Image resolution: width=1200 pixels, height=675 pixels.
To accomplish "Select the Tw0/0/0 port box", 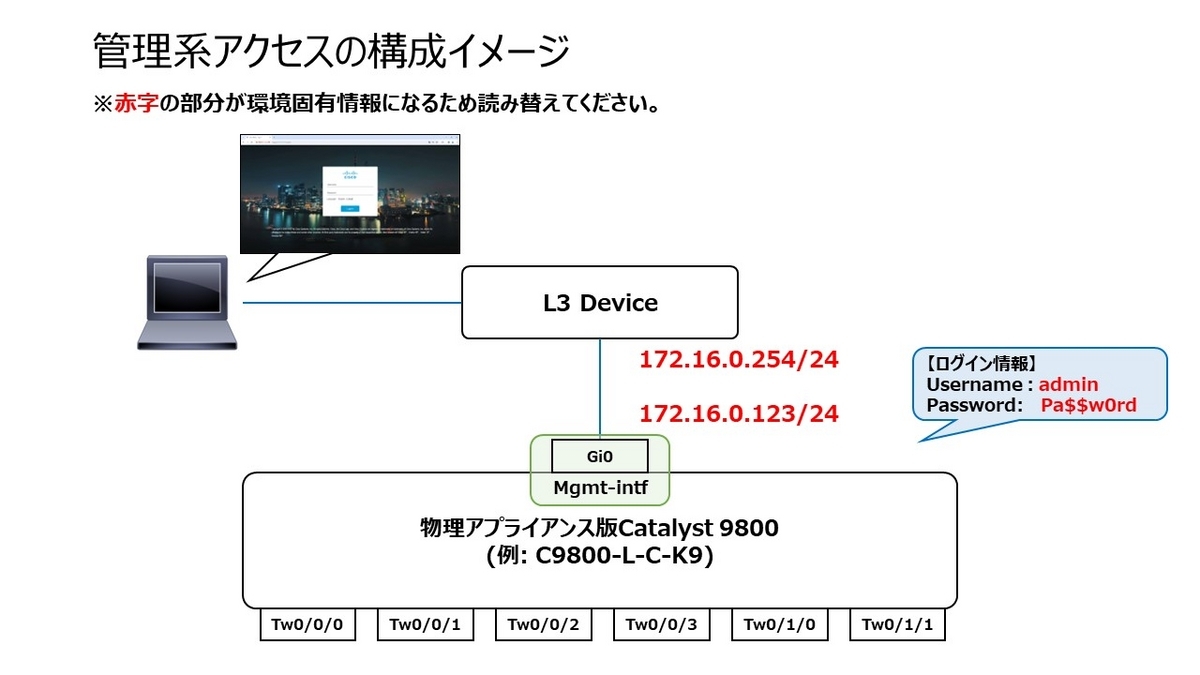I will click(x=307, y=625).
